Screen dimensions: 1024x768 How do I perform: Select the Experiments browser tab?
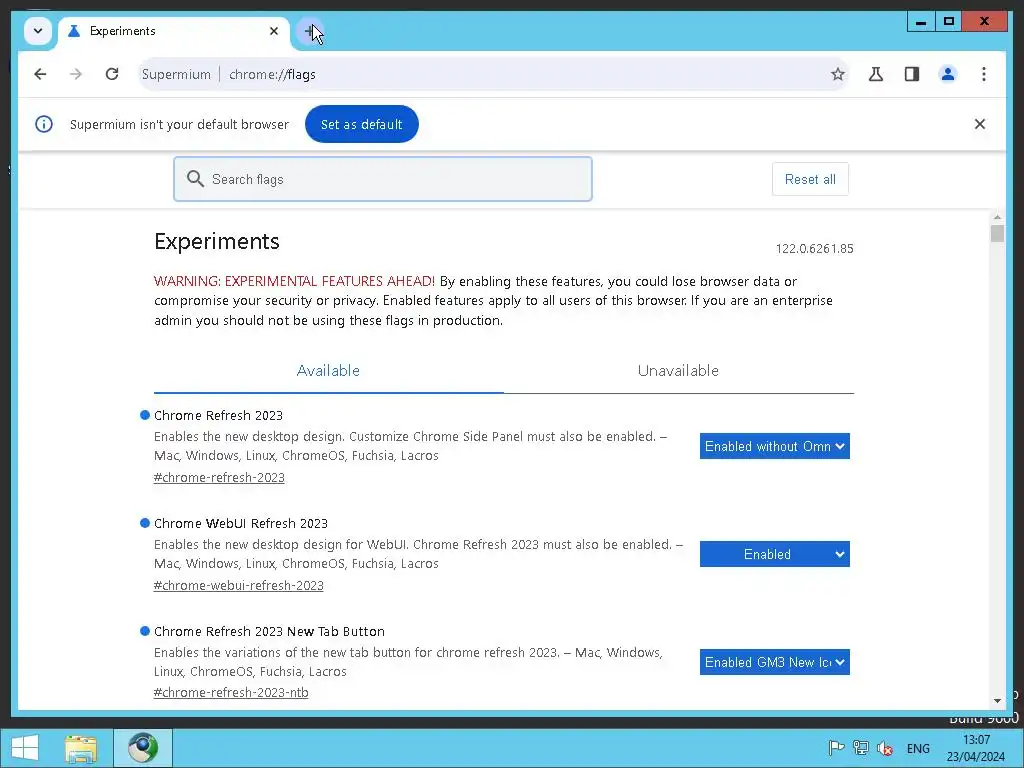[174, 31]
